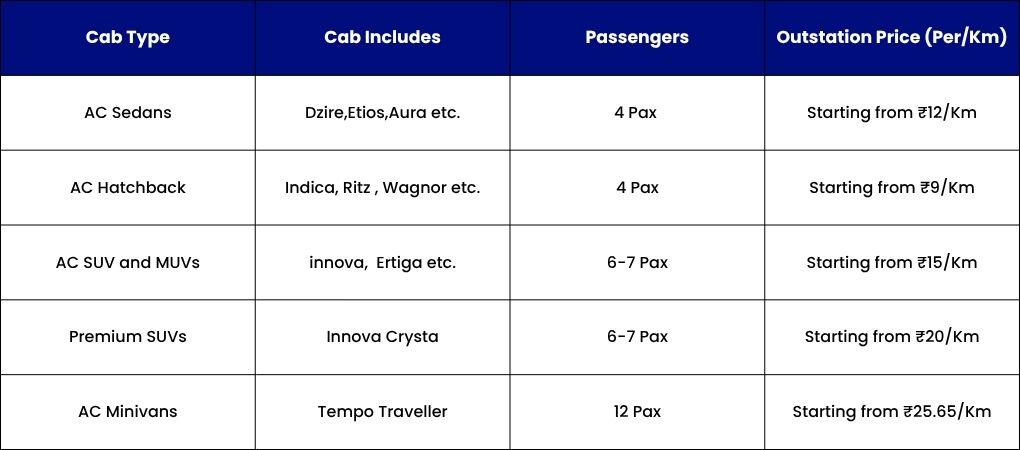Click the Dzire,Etios,Aura etc. cell
Screen dimensions: 1020x450
coord(382,113)
